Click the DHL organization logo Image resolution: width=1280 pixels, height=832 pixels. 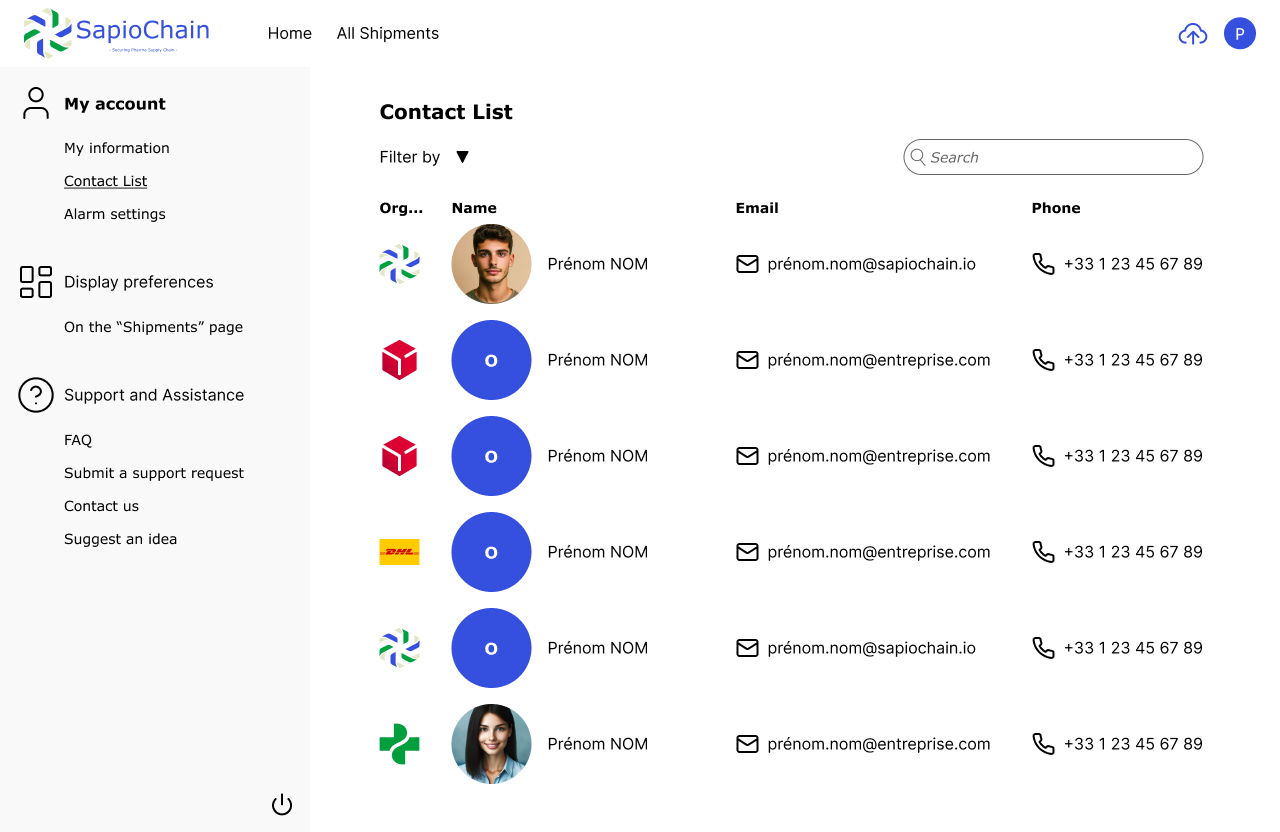(399, 552)
